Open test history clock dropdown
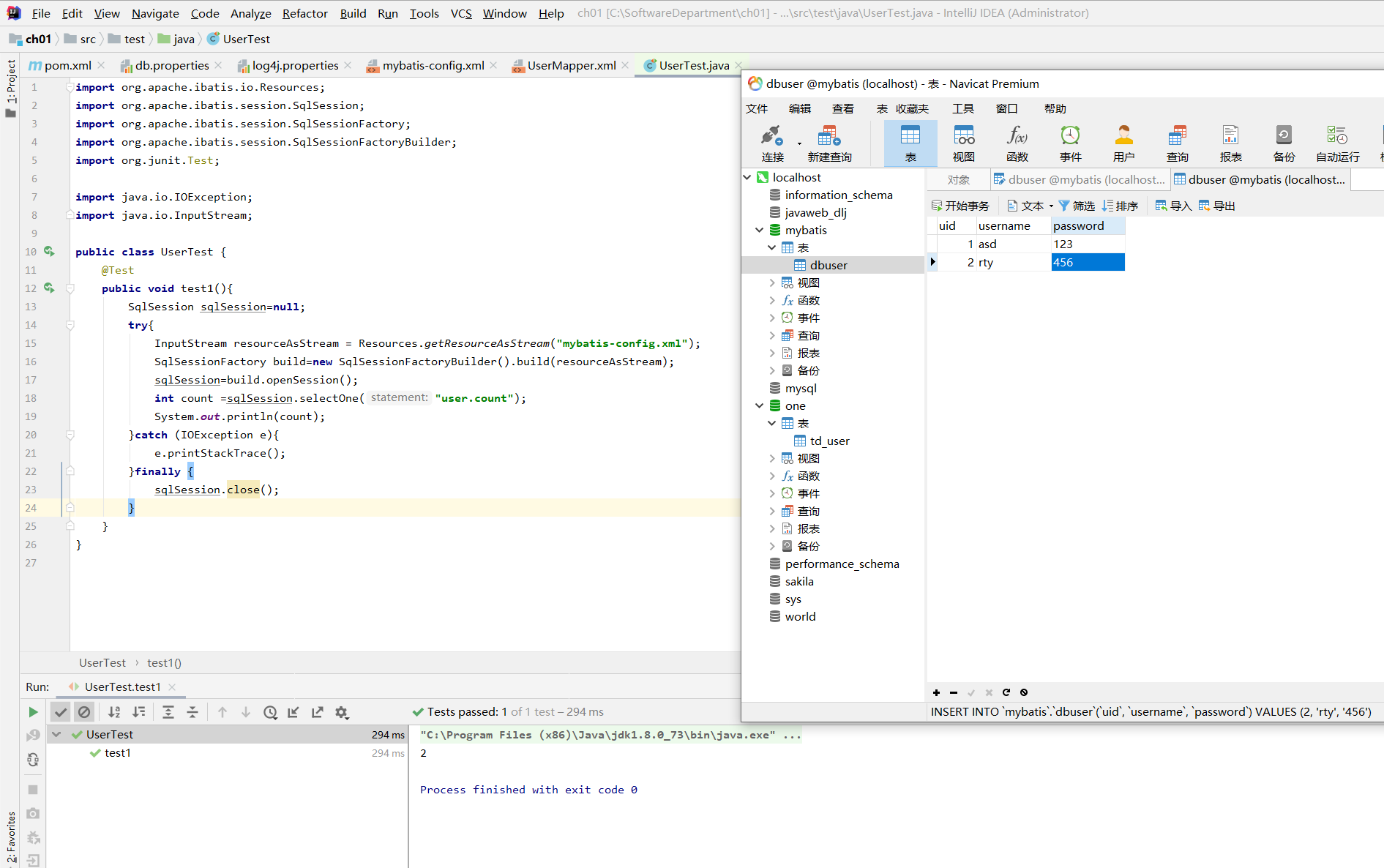Image resolution: width=1384 pixels, height=868 pixels. (x=270, y=712)
